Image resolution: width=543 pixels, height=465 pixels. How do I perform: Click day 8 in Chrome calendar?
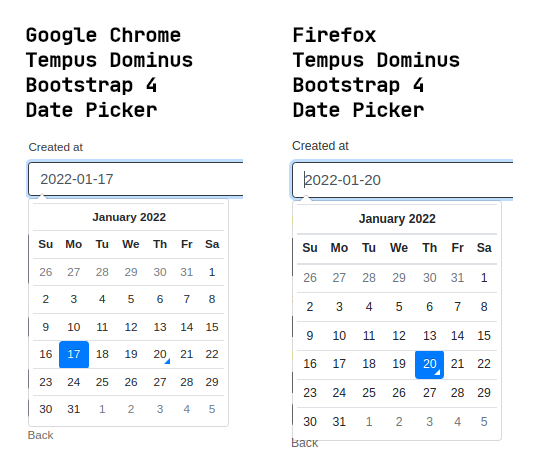point(212,299)
